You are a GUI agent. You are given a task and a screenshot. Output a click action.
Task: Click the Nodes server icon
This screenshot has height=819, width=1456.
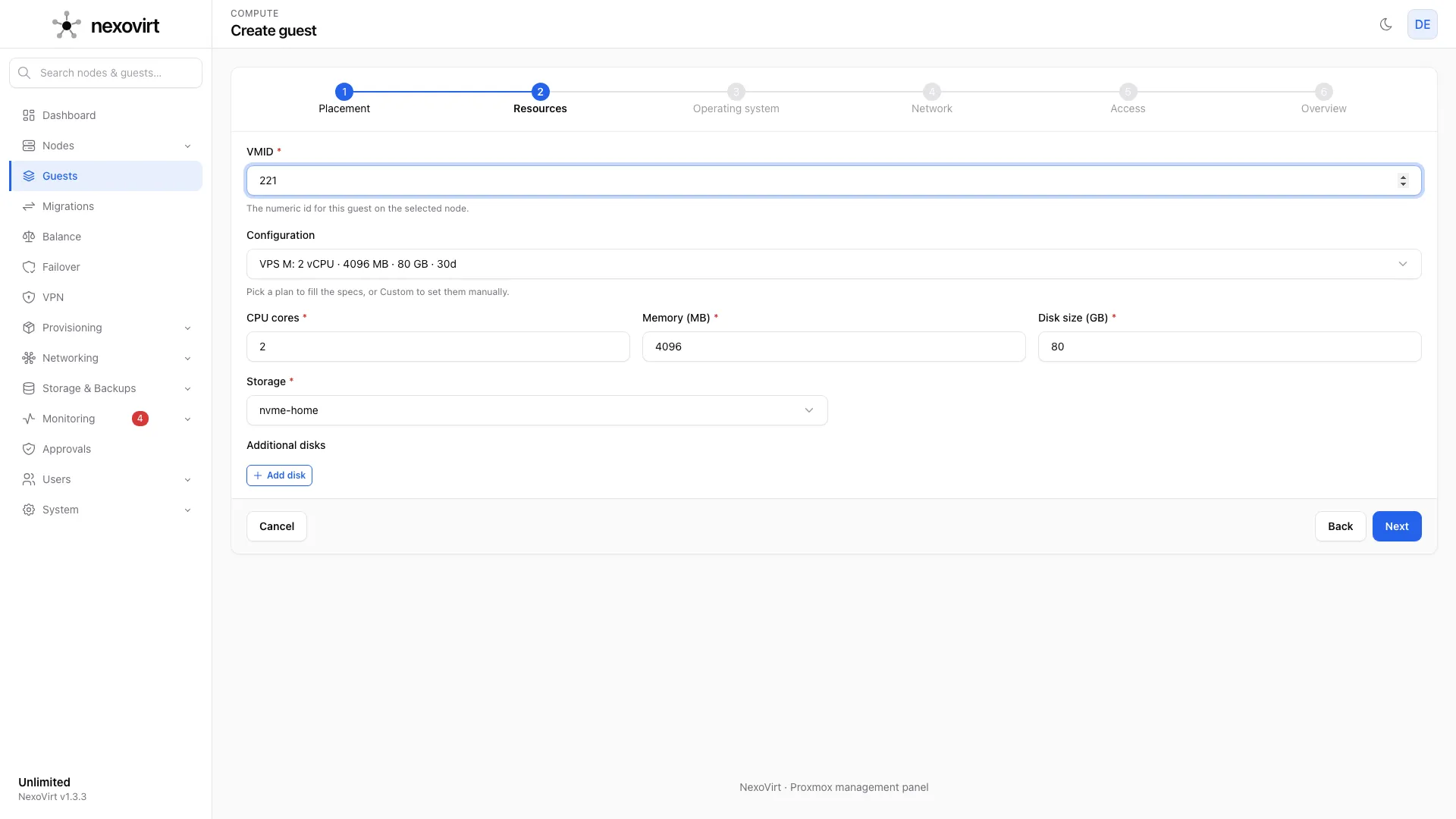(x=29, y=146)
